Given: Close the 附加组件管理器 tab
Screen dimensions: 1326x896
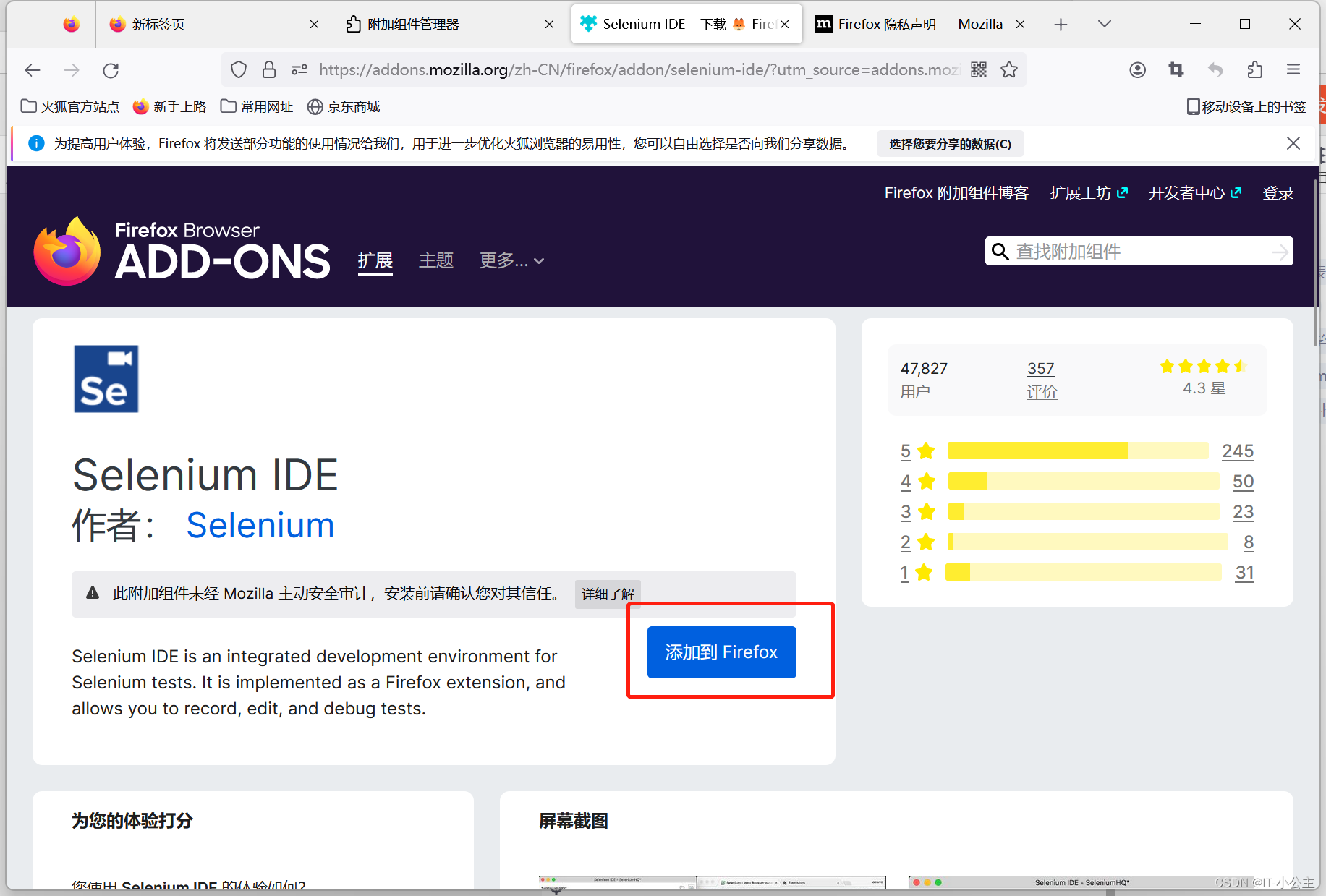Looking at the screenshot, I should [549, 25].
